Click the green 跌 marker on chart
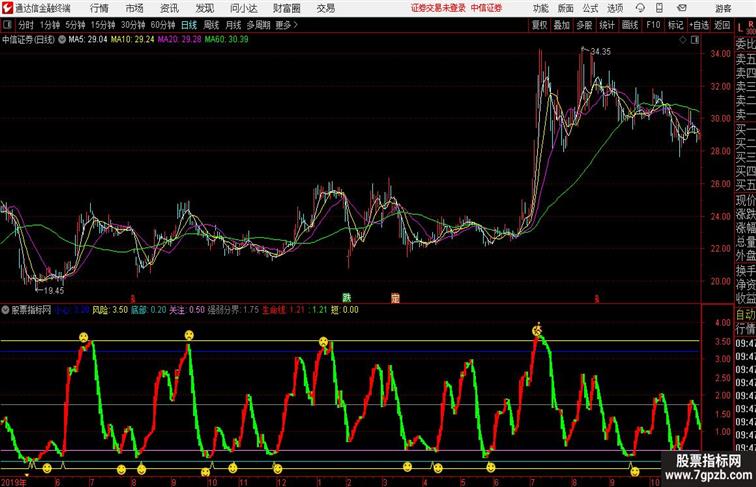The width and height of the screenshot is (756, 487). (x=346, y=298)
